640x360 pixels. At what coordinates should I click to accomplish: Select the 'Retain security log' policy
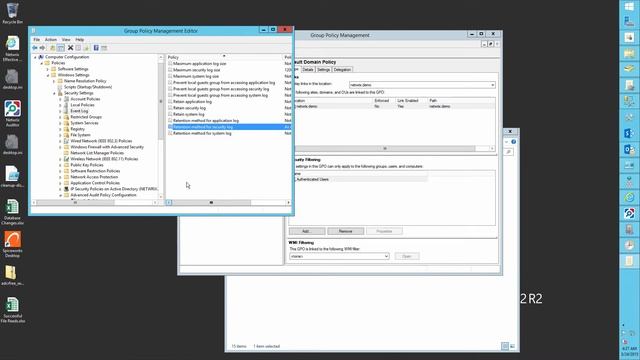[x=189, y=108]
